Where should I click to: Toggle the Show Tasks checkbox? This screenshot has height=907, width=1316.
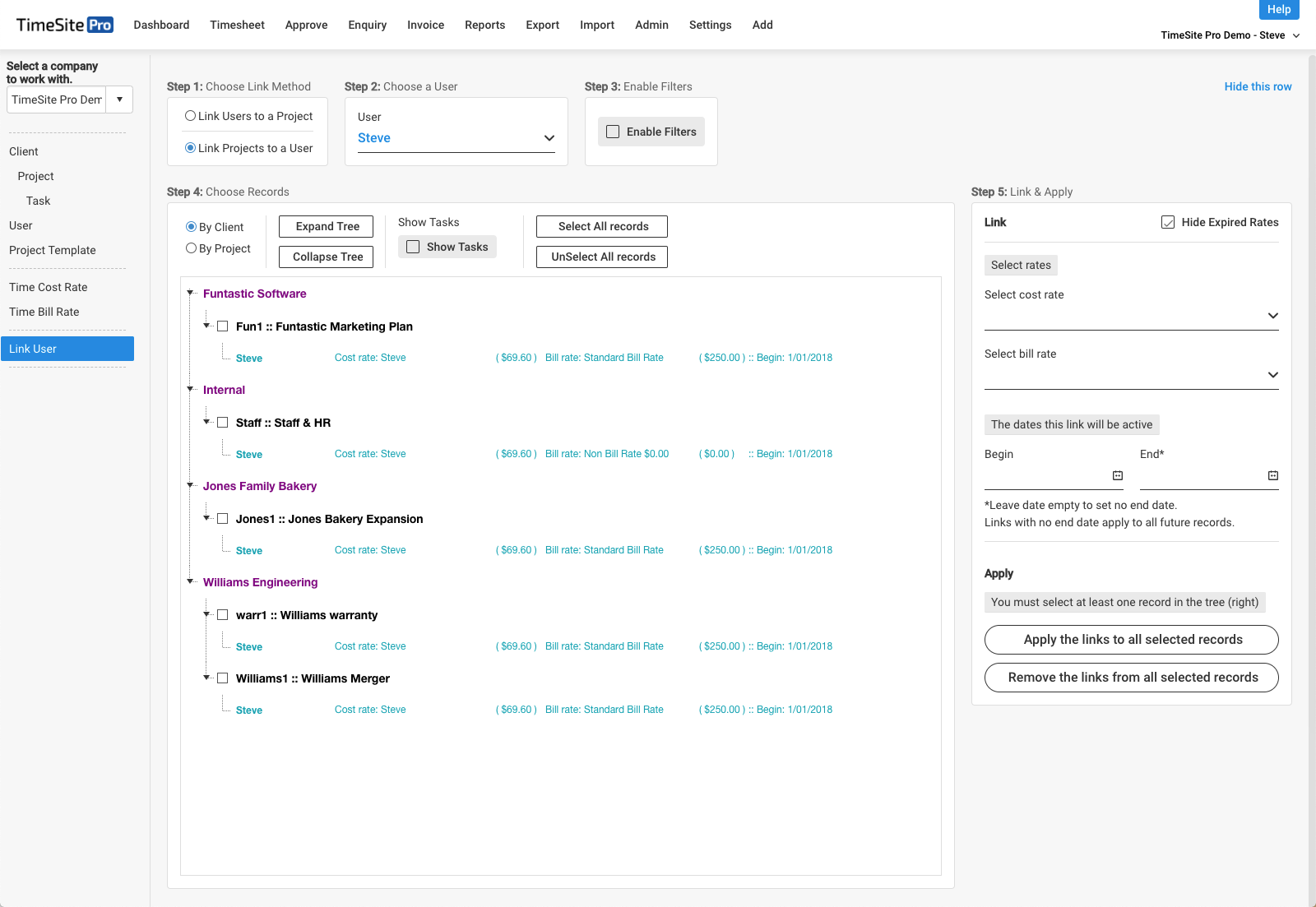point(413,247)
